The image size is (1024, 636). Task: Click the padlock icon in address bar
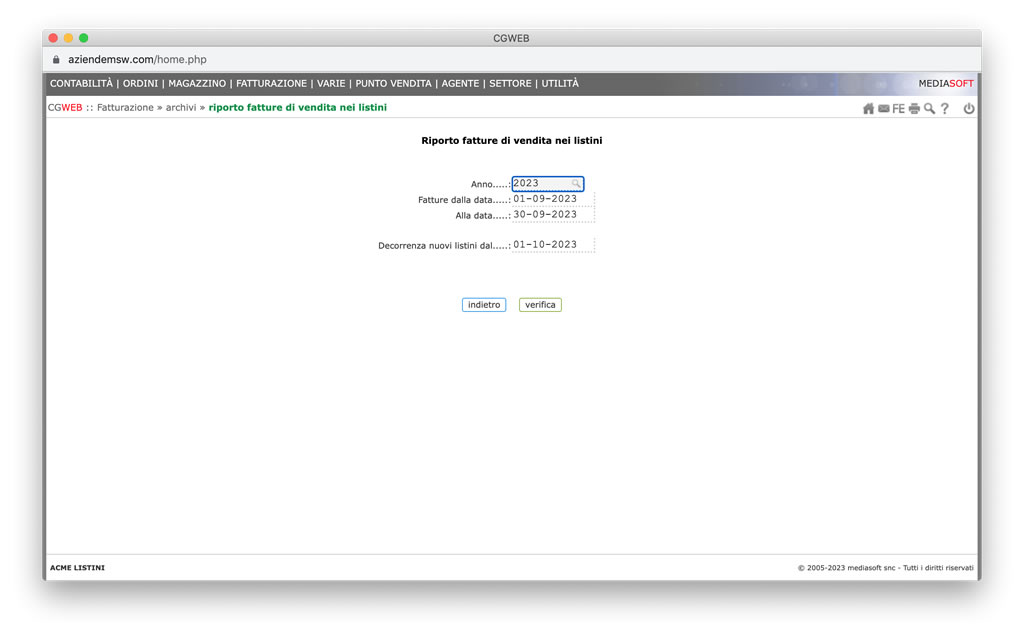[56, 59]
